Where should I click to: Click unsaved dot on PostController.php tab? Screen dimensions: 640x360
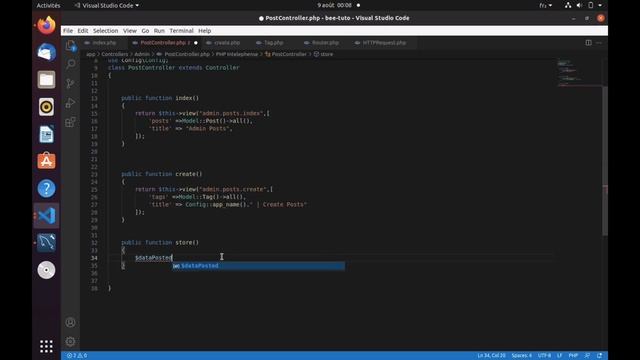coord(196,42)
